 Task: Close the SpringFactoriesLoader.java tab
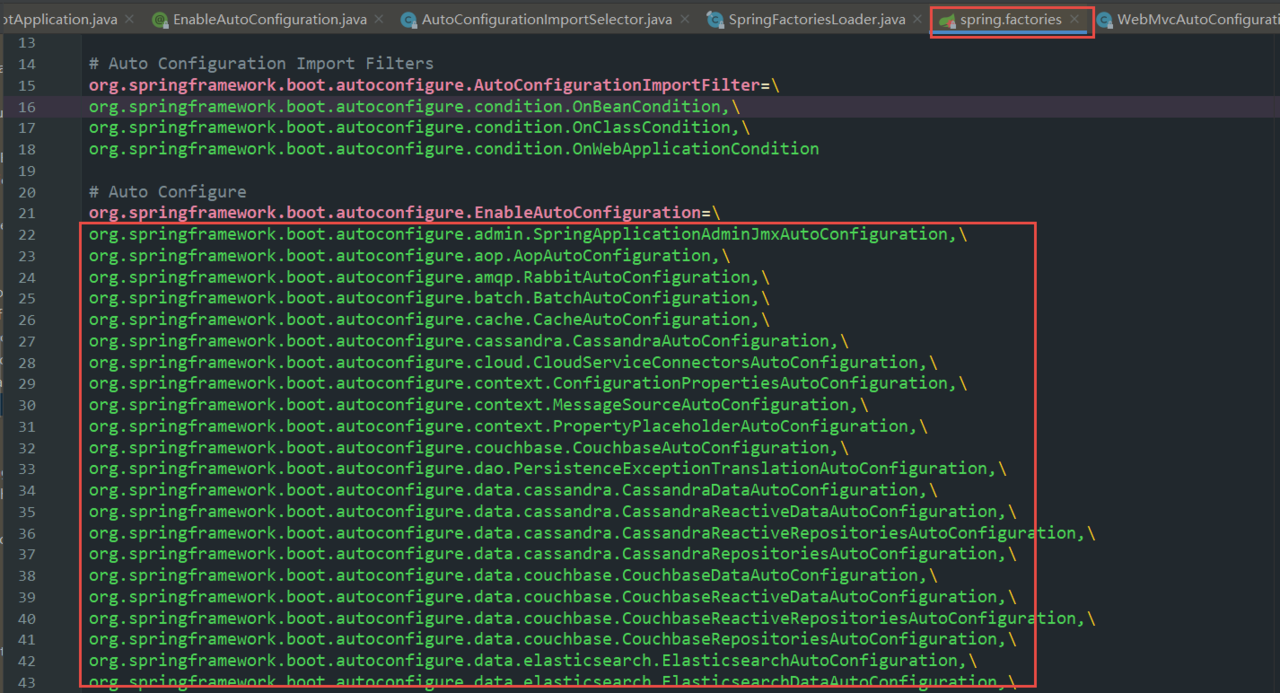click(918, 19)
